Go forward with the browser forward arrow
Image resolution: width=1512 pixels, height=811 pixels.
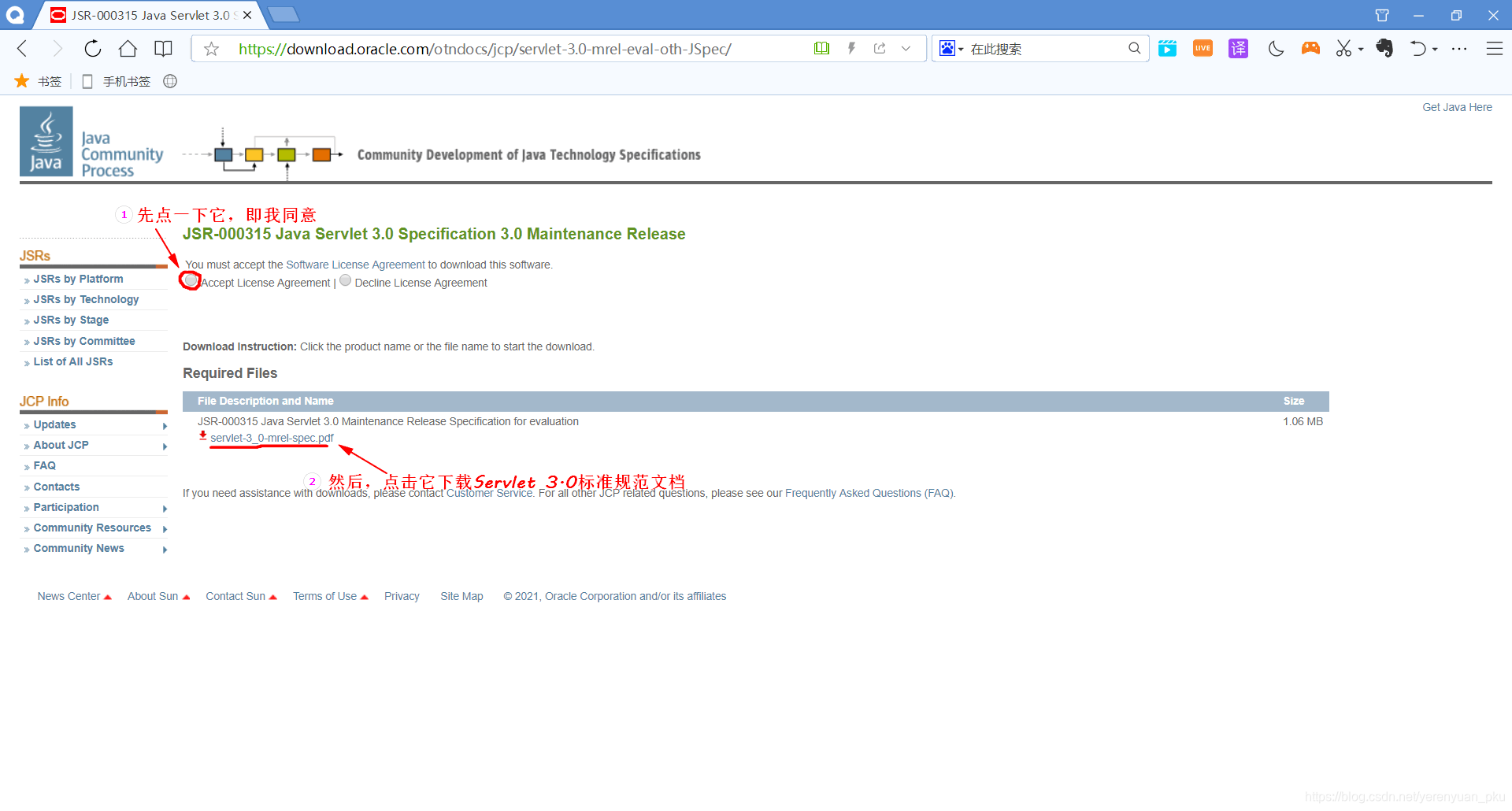coord(57,49)
